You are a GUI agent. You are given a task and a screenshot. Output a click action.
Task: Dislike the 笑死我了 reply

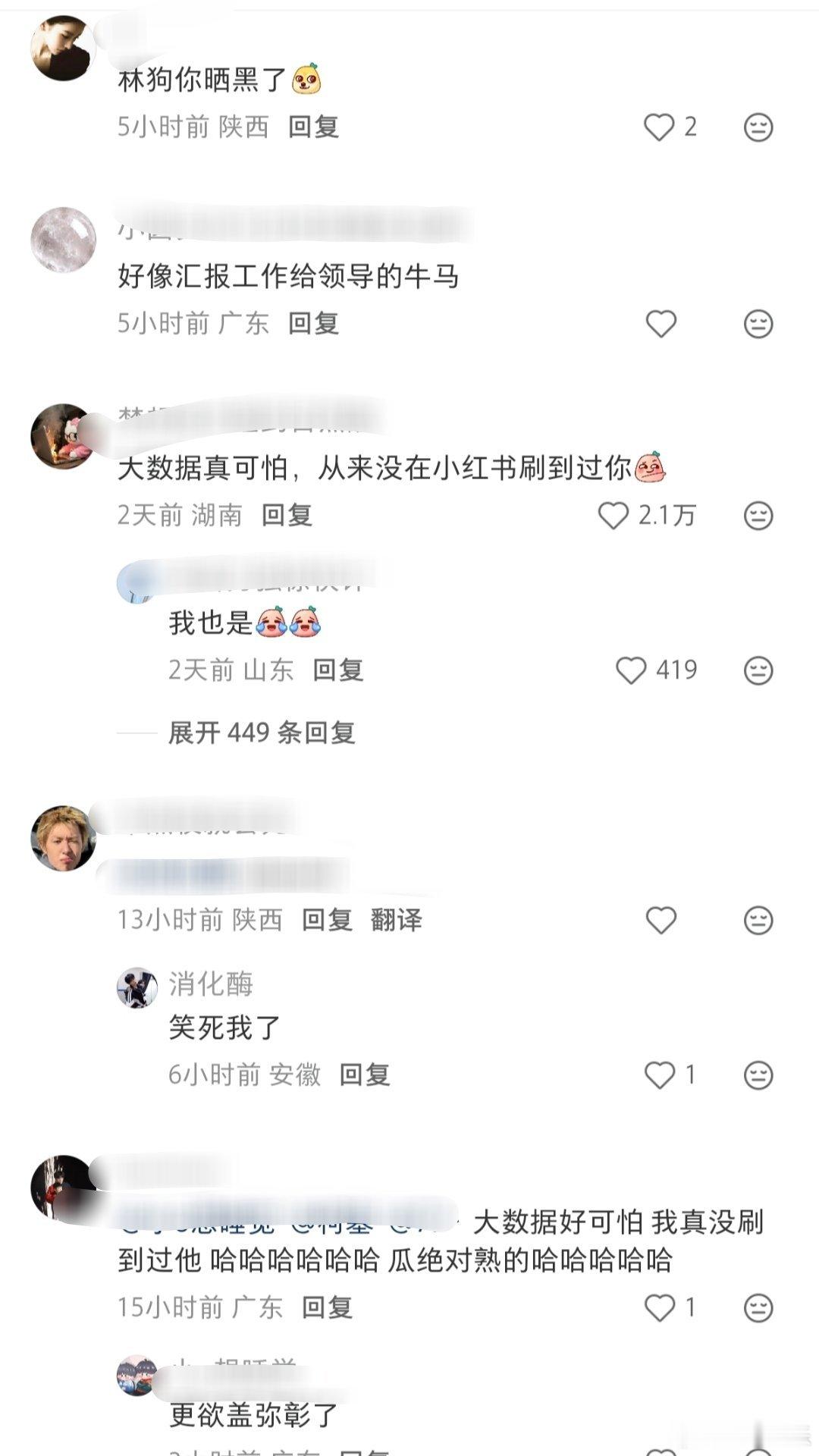(758, 1075)
